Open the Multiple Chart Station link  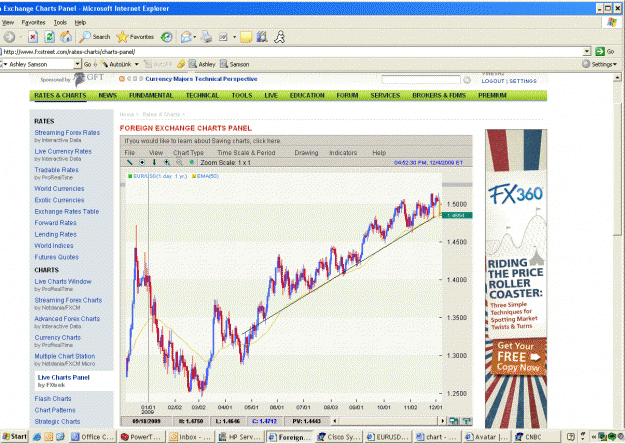pos(65,356)
